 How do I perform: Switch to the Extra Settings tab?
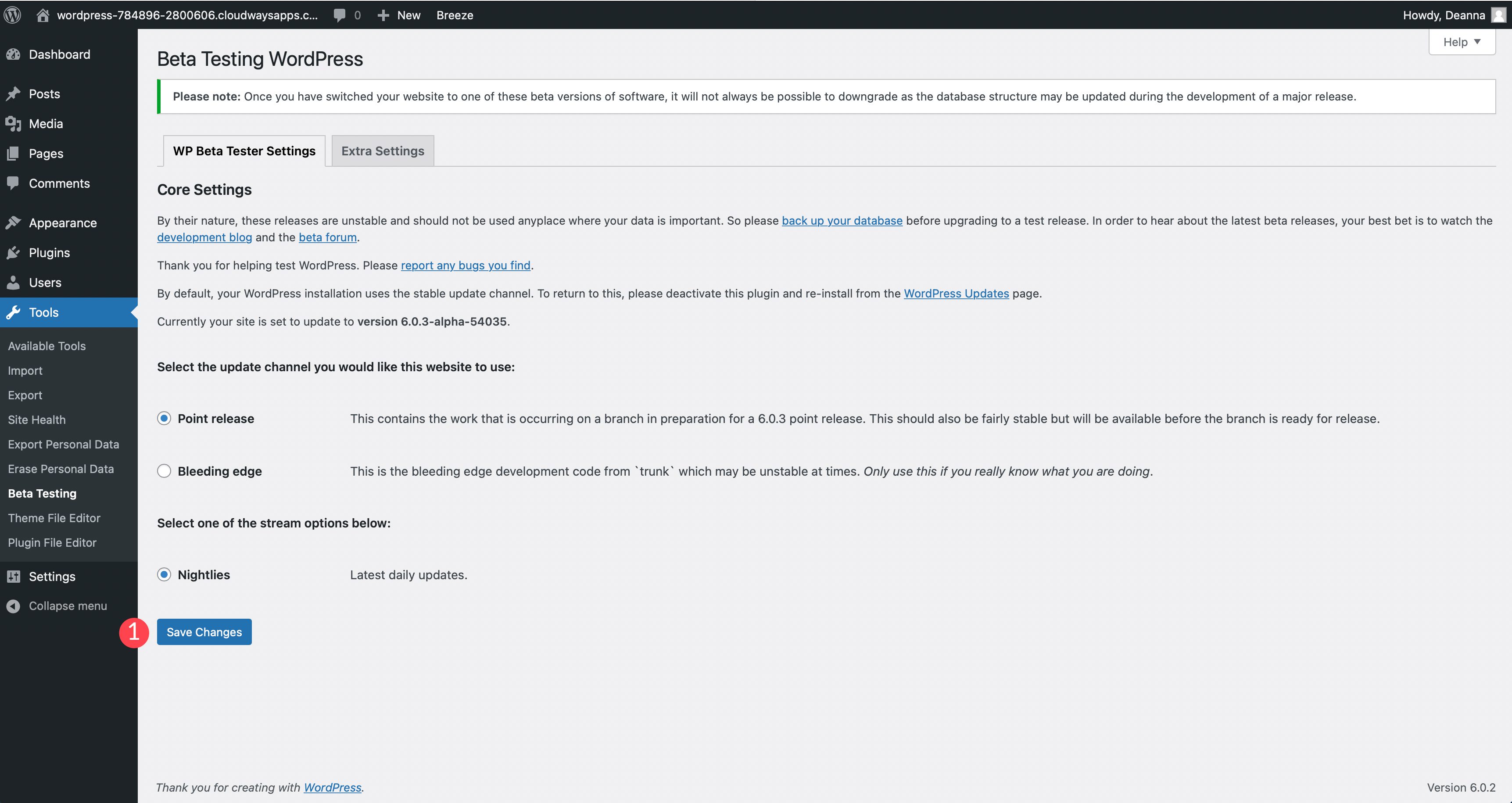click(382, 150)
